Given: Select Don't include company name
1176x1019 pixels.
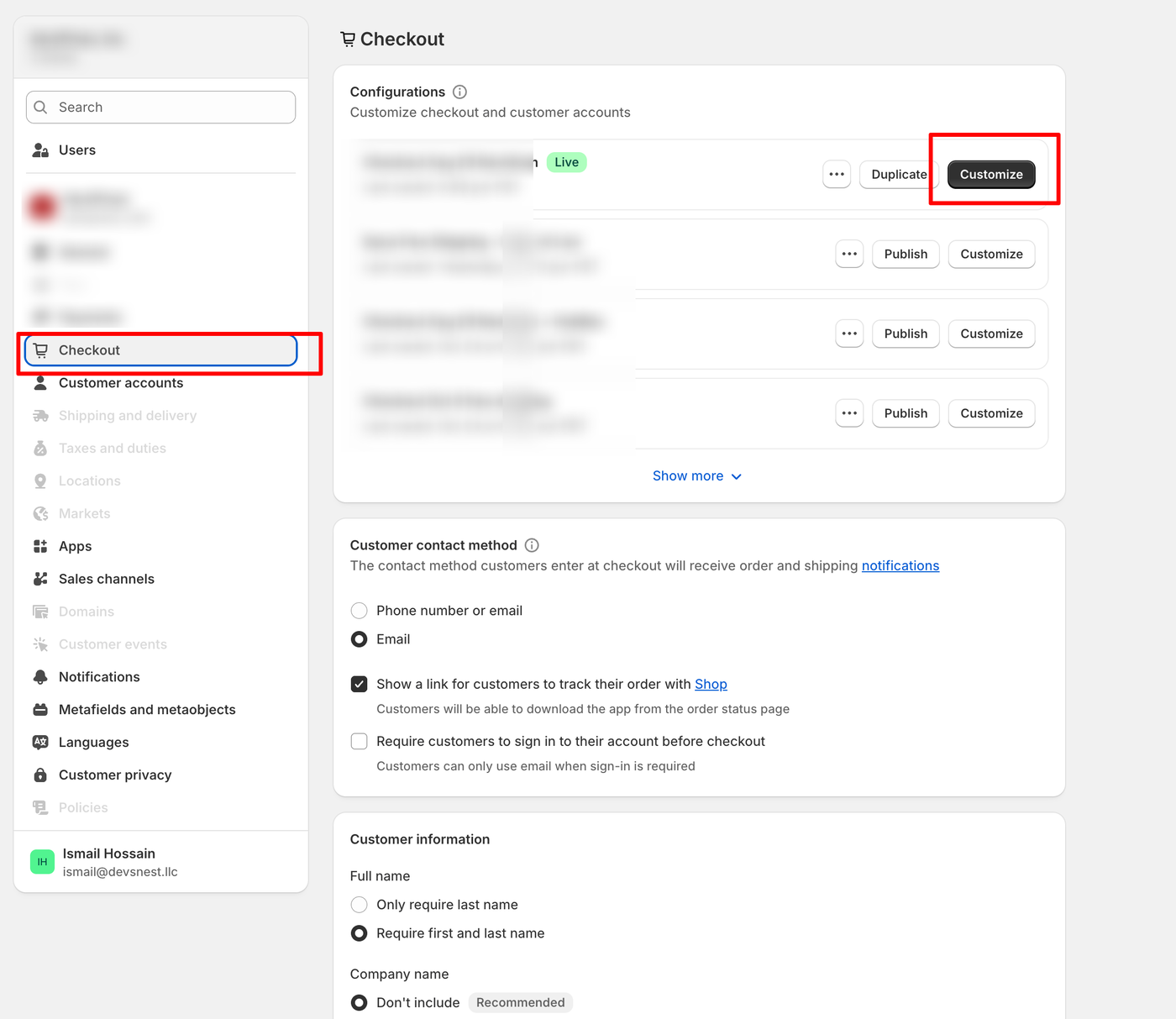Looking at the screenshot, I should coord(359,1003).
